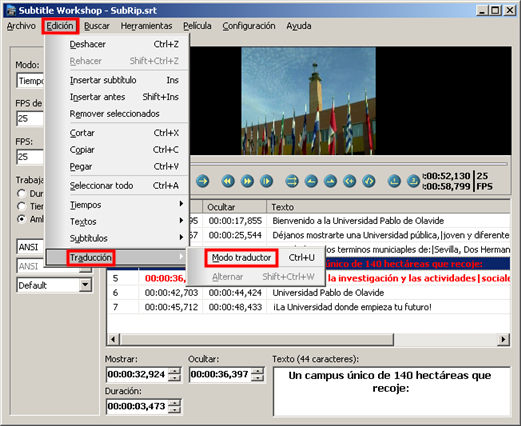The width and height of the screenshot is (521, 426).
Task: Open the first ANSI charset combo box
Action: tap(30, 247)
